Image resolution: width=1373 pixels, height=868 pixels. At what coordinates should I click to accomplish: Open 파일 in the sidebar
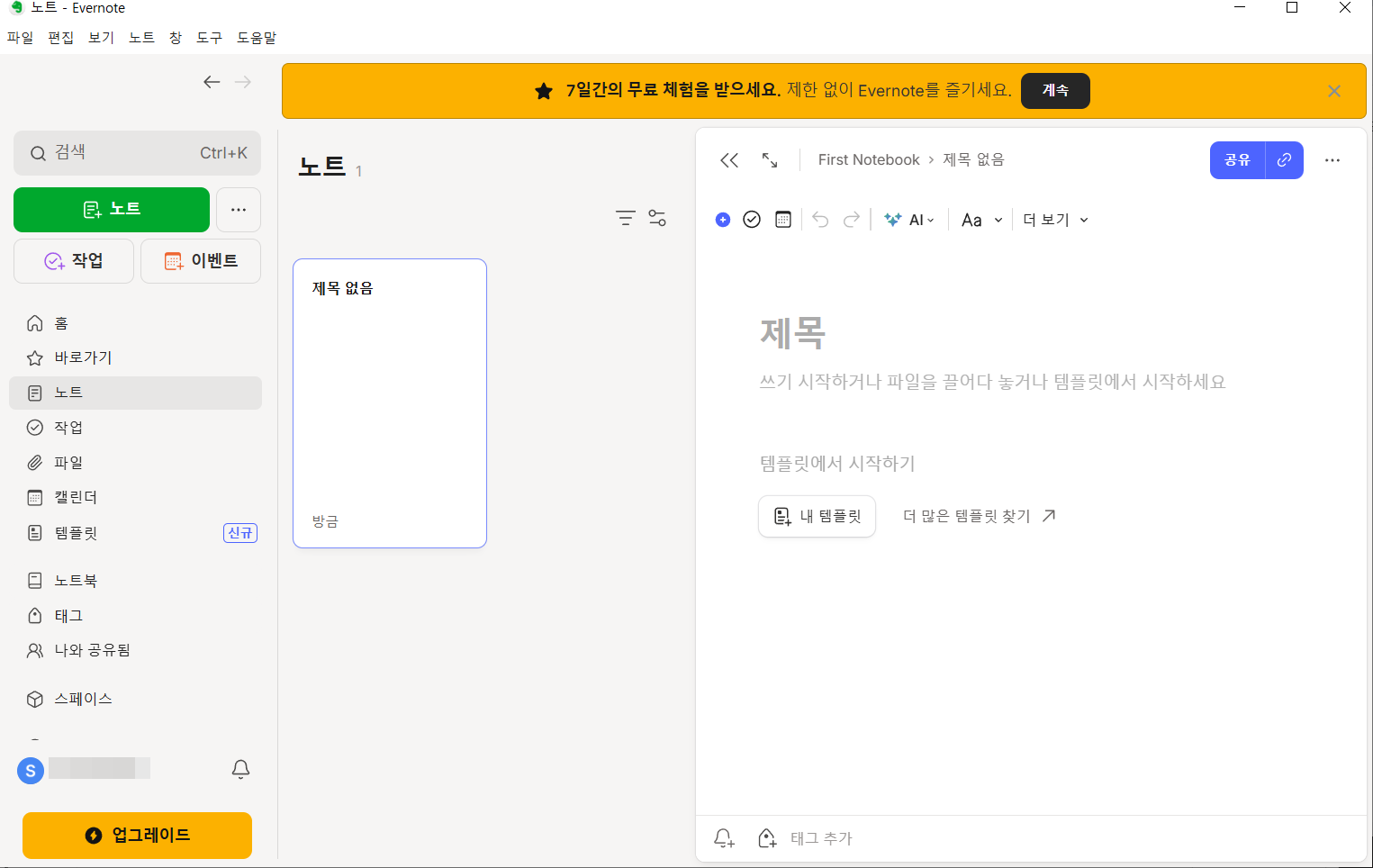click(x=135, y=463)
